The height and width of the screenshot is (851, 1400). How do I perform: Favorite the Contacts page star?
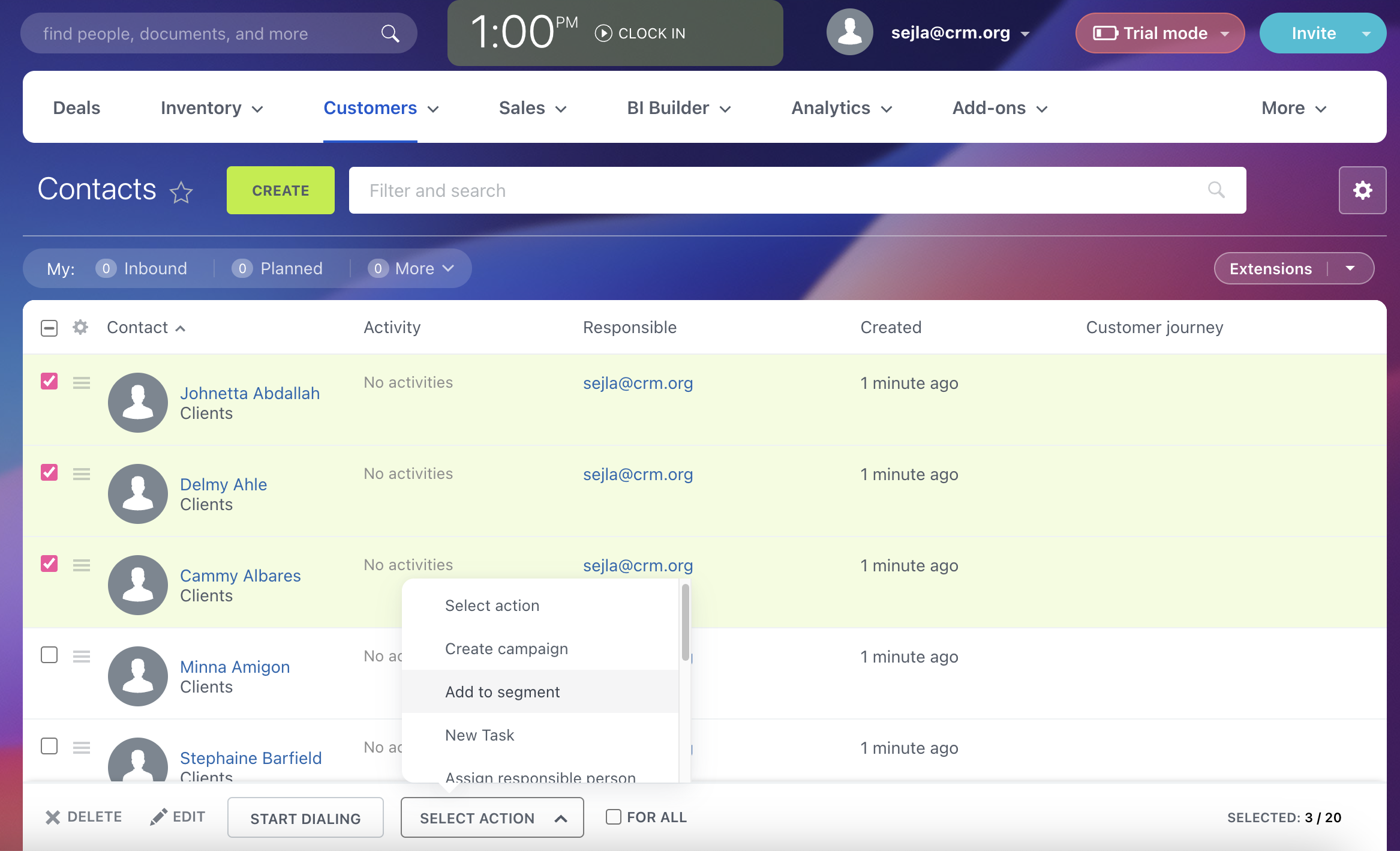181,192
